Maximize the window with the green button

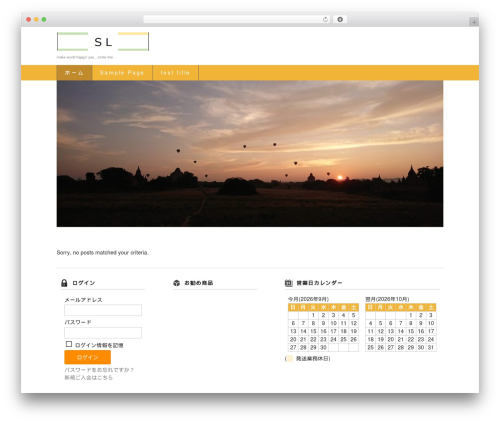[x=44, y=20]
